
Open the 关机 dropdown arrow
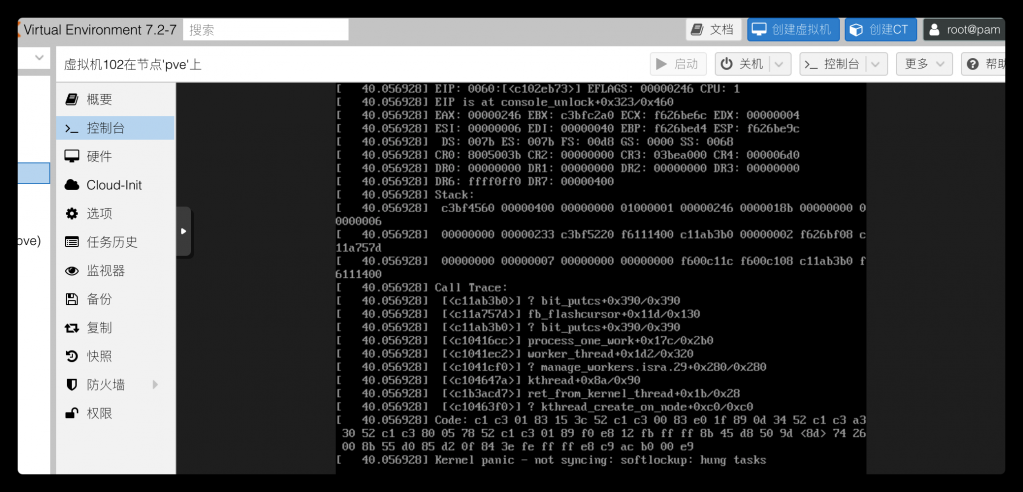click(x=781, y=64)
